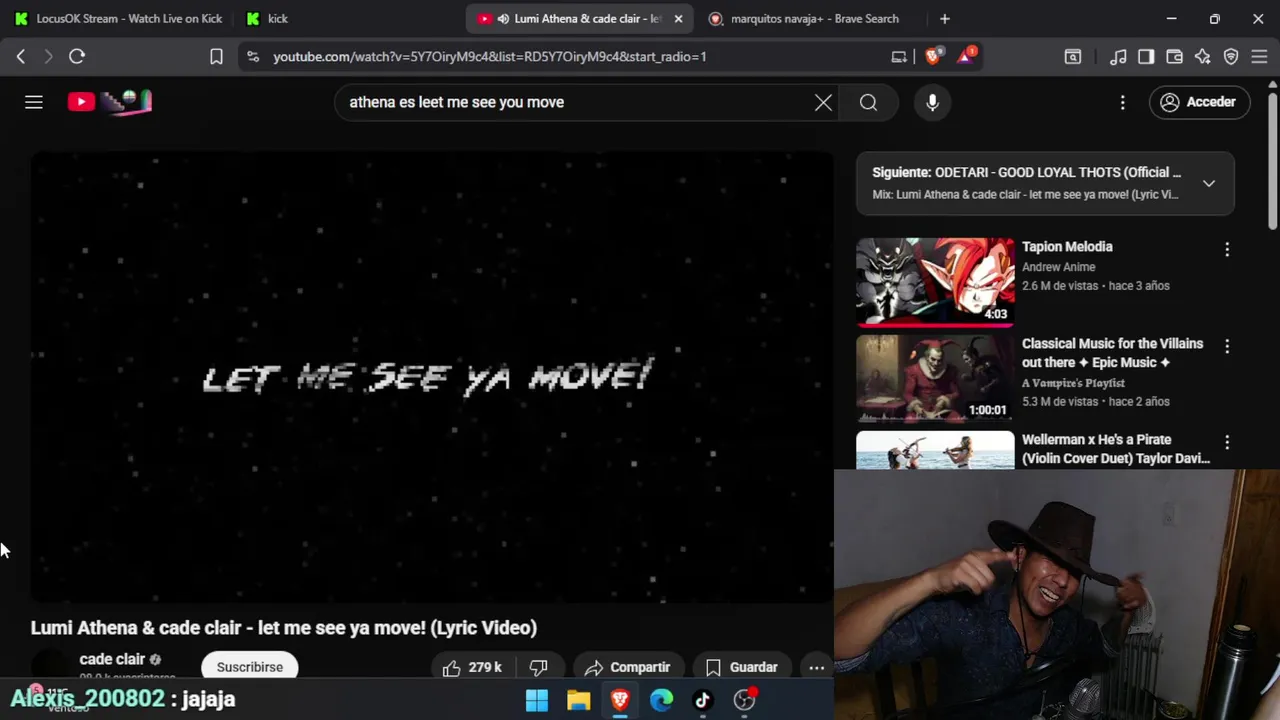Share the video via Compartir

coord(627,667)
